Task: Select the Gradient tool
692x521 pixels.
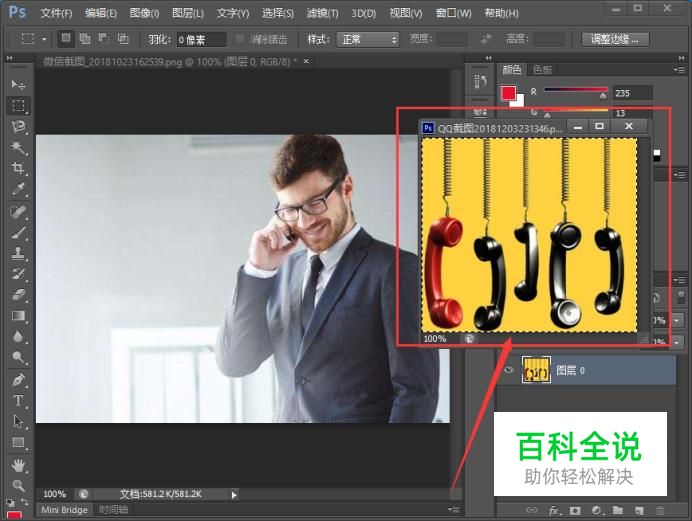Action: pyautogui.click(x=18, y=316)
